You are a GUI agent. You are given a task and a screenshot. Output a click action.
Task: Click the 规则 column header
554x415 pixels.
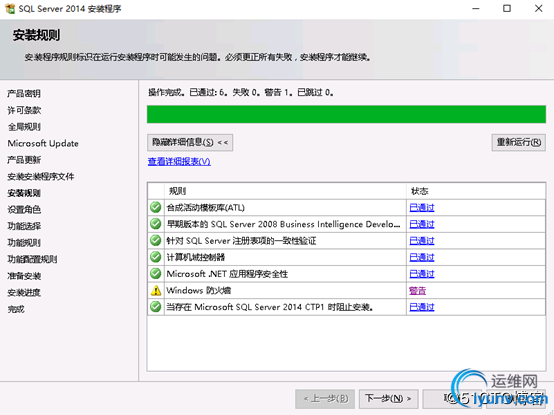click(x=285, y=191)
